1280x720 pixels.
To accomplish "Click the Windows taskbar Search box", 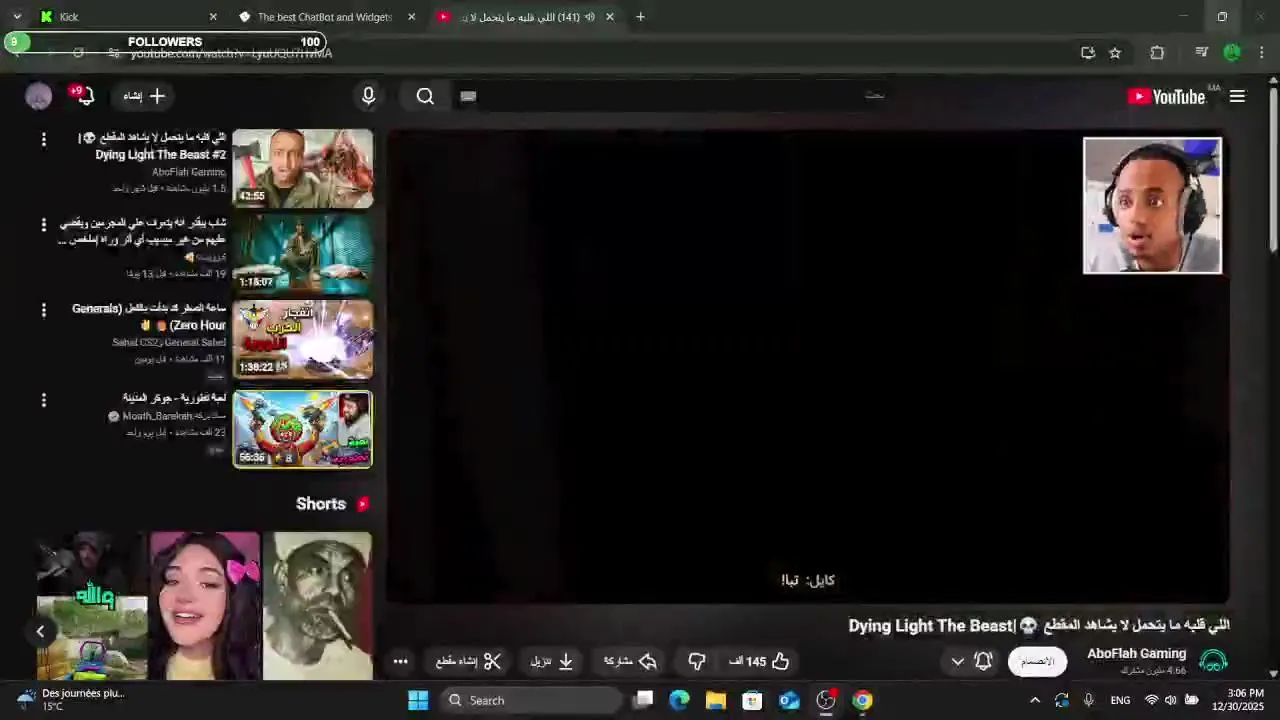I will coord(530,700).
